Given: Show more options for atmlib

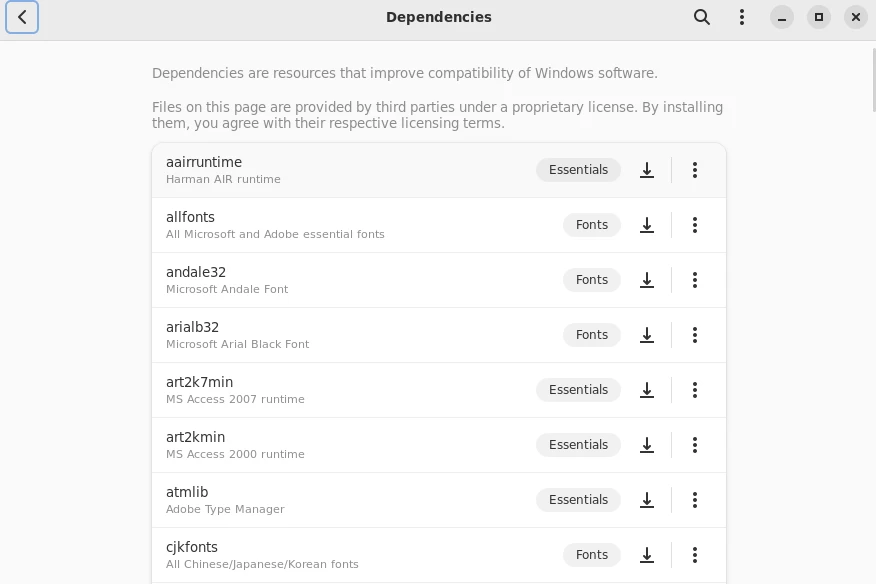Looking at the screenshot, I should coord(695,500).
